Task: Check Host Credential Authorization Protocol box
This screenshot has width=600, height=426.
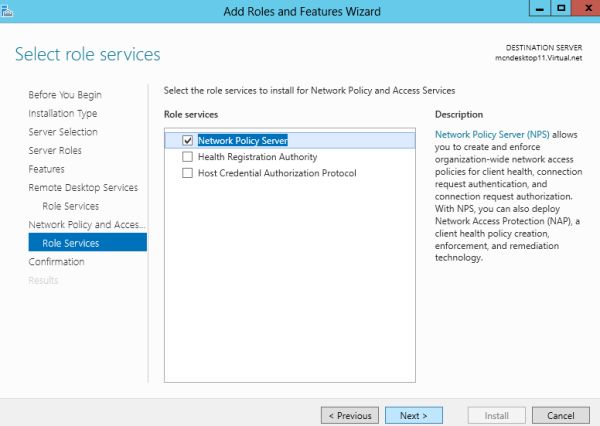Action: (x=187, y=173)
